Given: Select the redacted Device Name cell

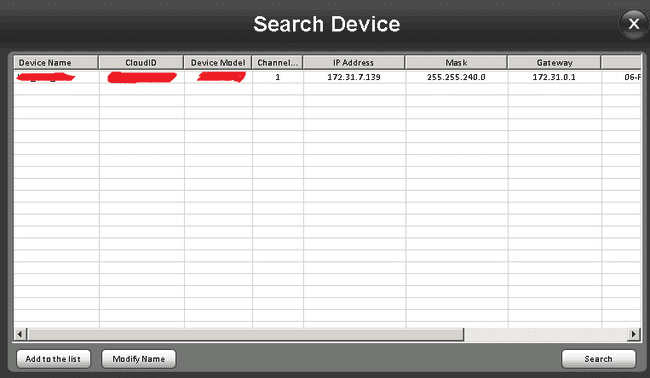Looking at the screenshot, I should point(56,77).
